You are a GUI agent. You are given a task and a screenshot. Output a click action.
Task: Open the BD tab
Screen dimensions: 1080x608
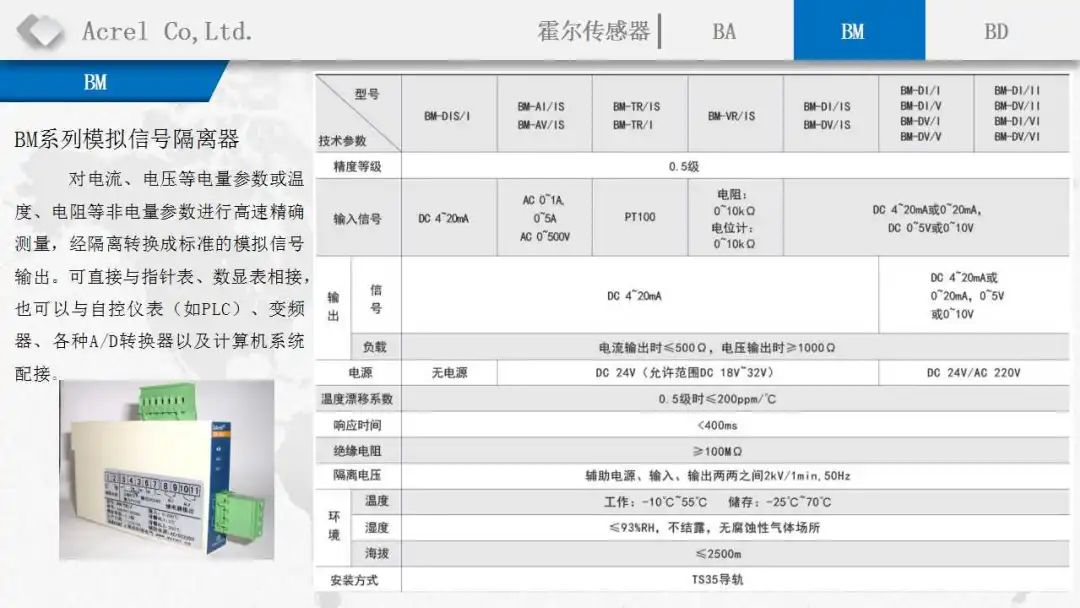pos(996,31)
